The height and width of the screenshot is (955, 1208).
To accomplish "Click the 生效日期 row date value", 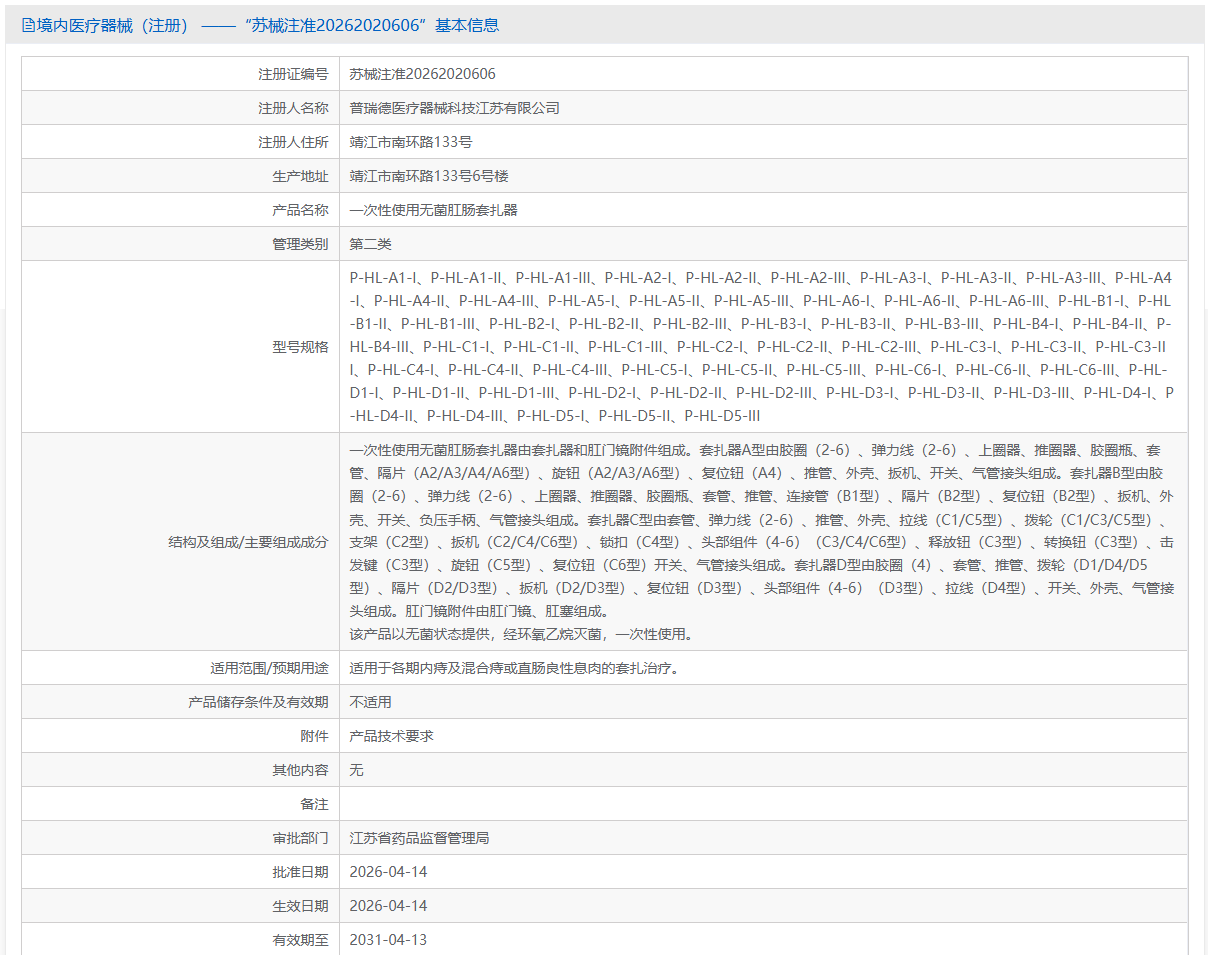I will click(388, 906).
